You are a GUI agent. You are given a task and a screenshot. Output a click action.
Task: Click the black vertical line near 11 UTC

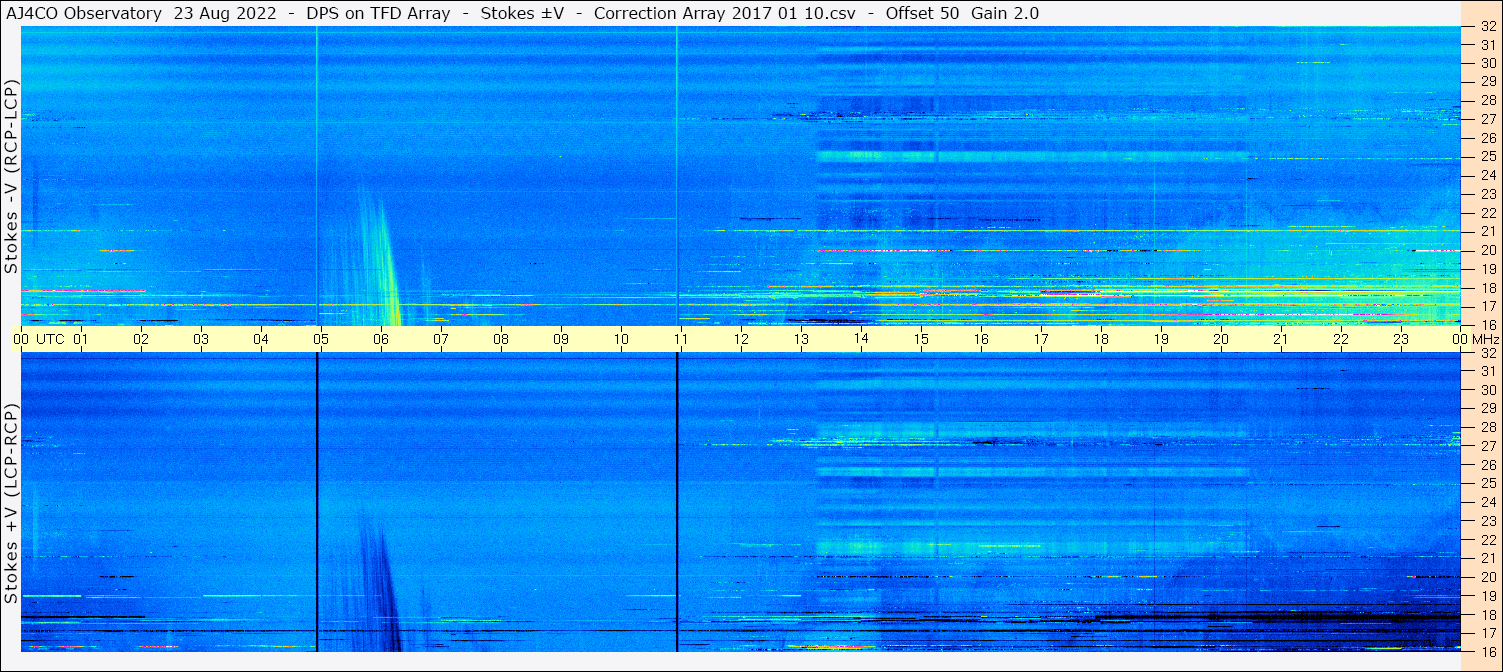[677, 502]
